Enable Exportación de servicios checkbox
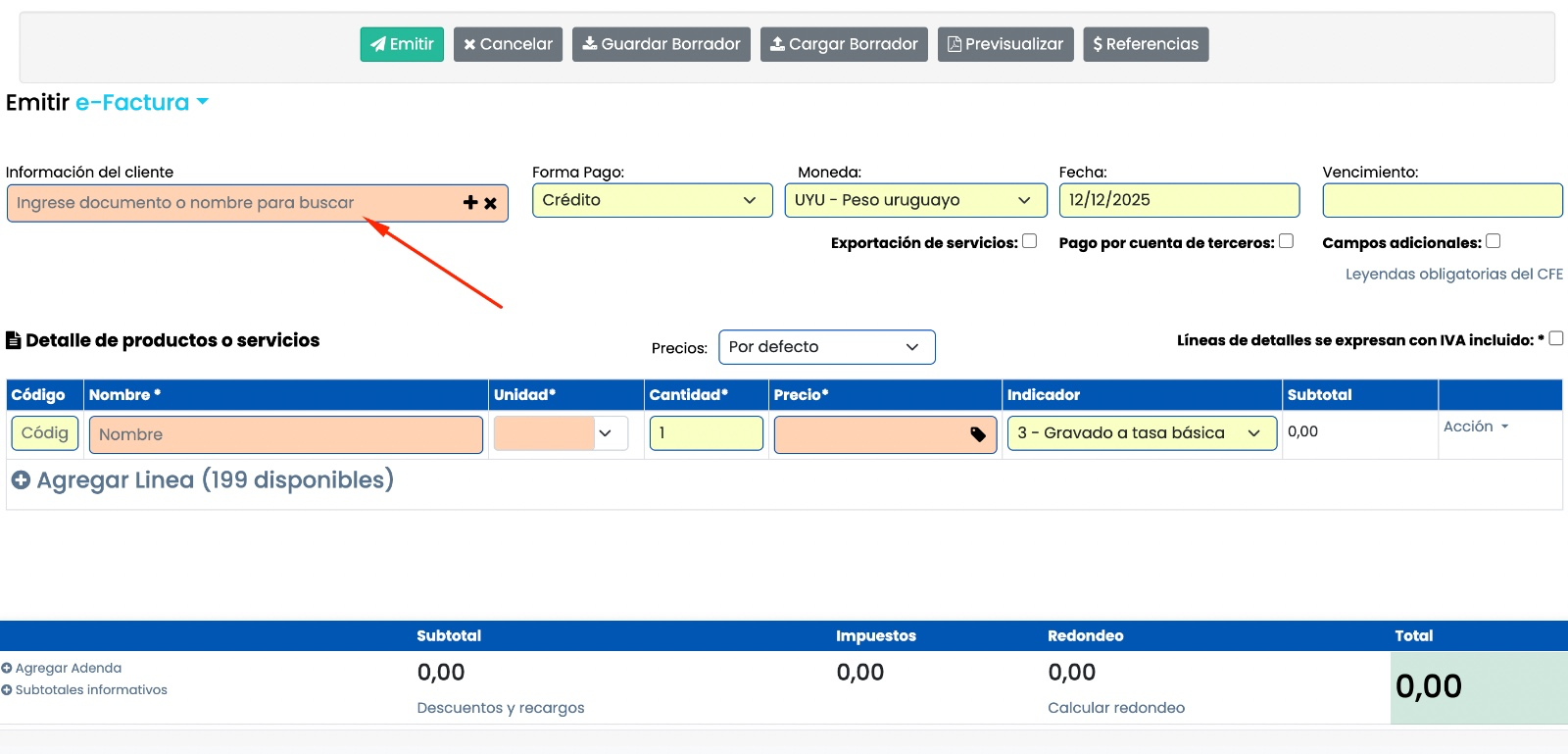This screenshot has height=754, width=1568. 1029,241
